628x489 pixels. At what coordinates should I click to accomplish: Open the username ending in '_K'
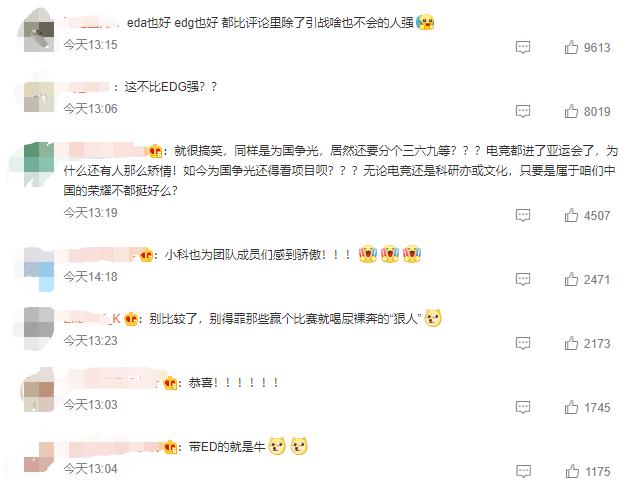(92, 319)
